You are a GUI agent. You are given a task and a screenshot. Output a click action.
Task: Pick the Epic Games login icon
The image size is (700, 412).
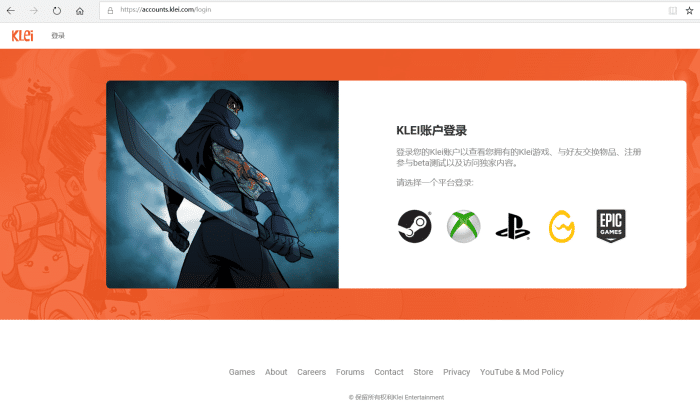[611, 226]
